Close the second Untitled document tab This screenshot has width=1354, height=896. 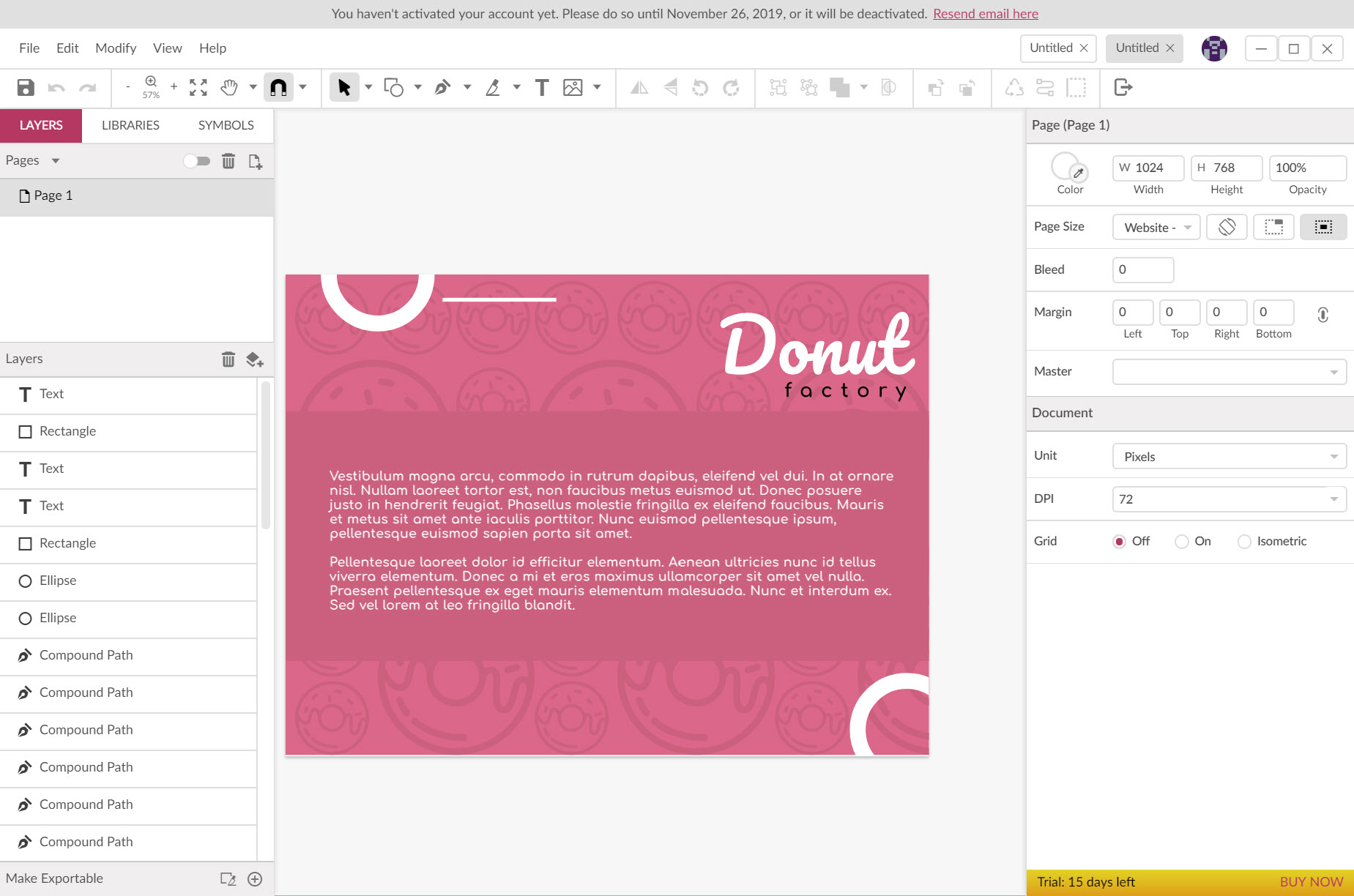[x=1170, y=48]
